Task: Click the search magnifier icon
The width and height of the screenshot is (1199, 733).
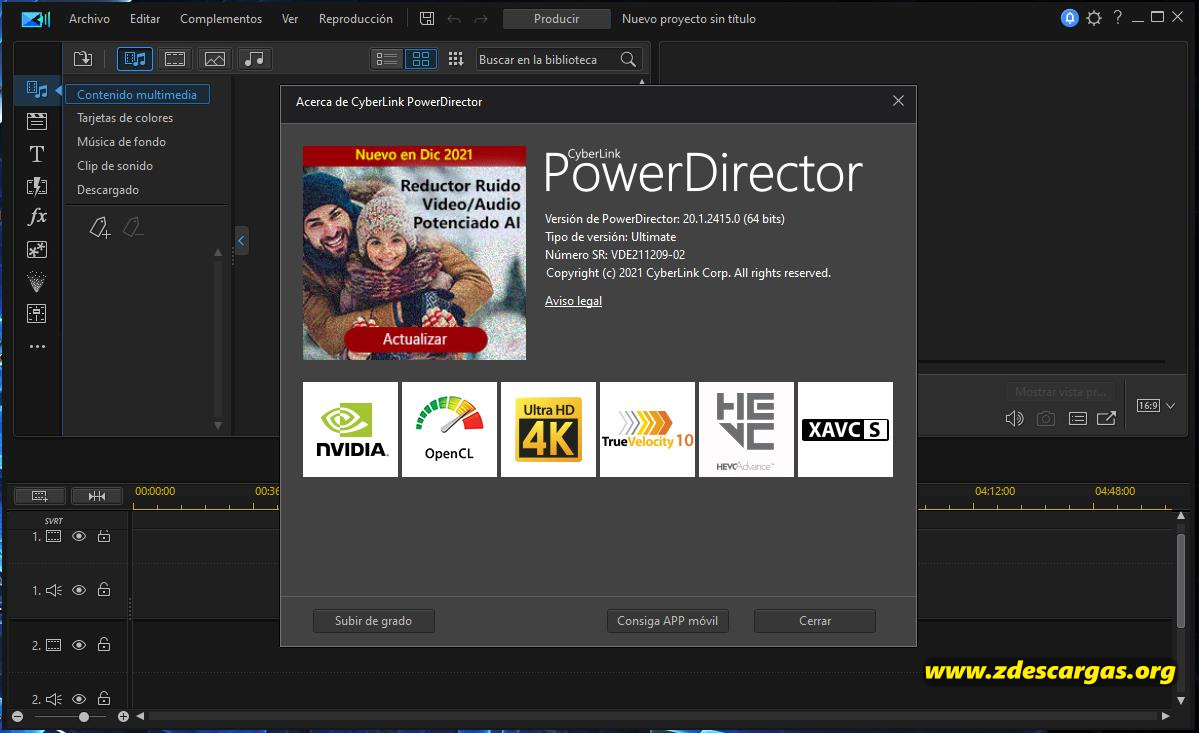Action: [628, 60]
